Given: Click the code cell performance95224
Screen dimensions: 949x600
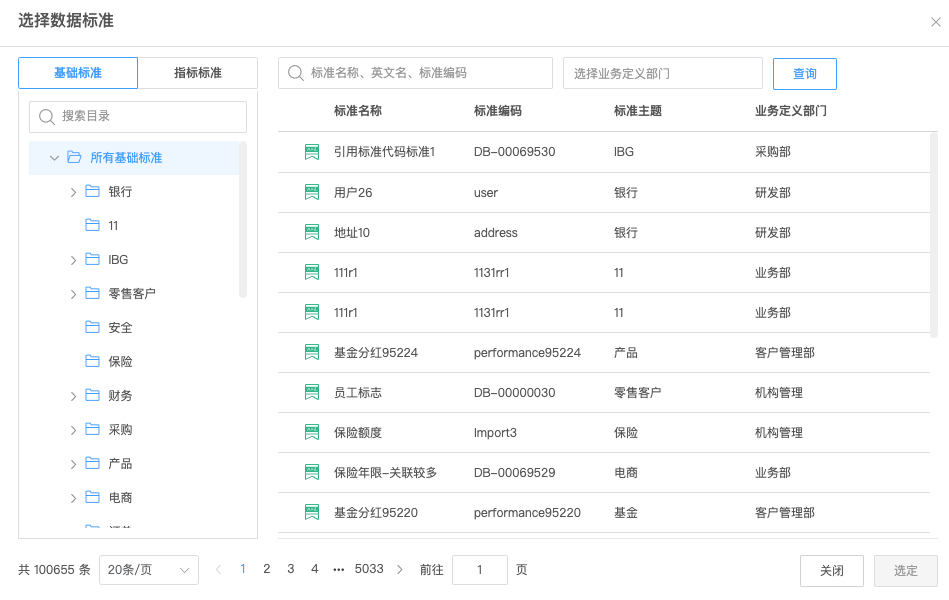Looking at the screenshot, I should pyautogui.click(x=527, y=353).
